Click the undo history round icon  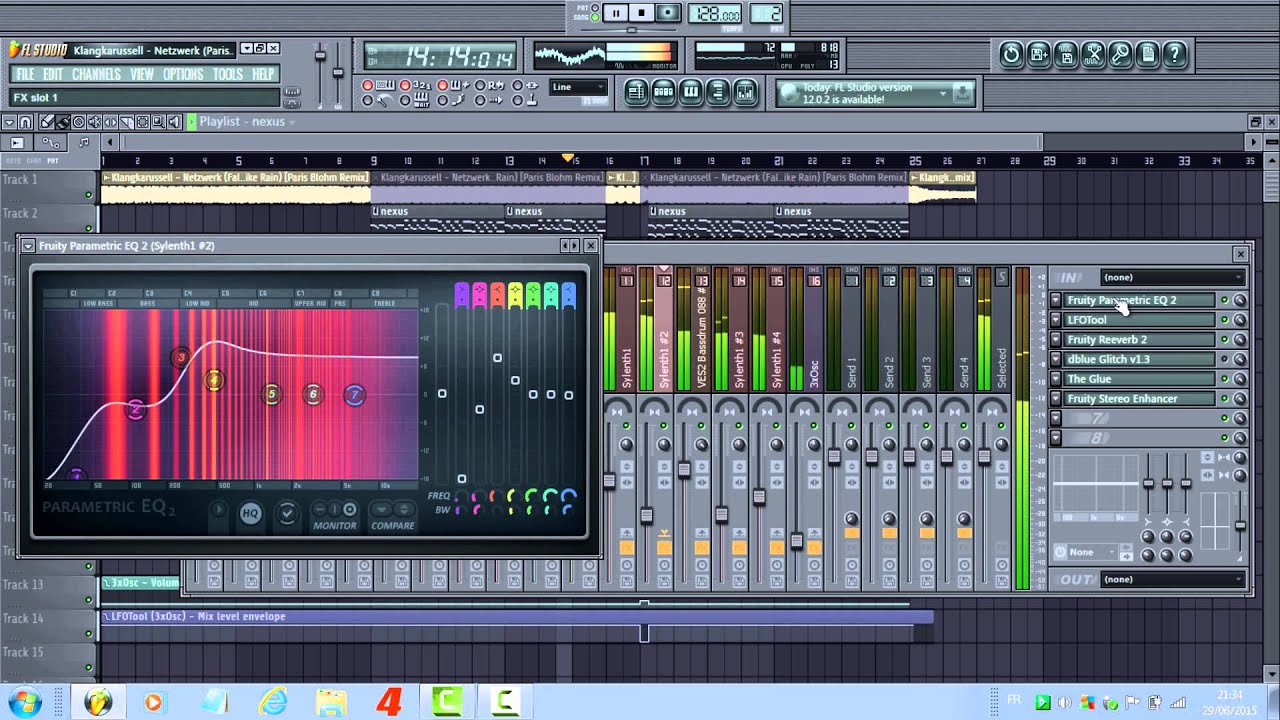tap(1012, 55)
